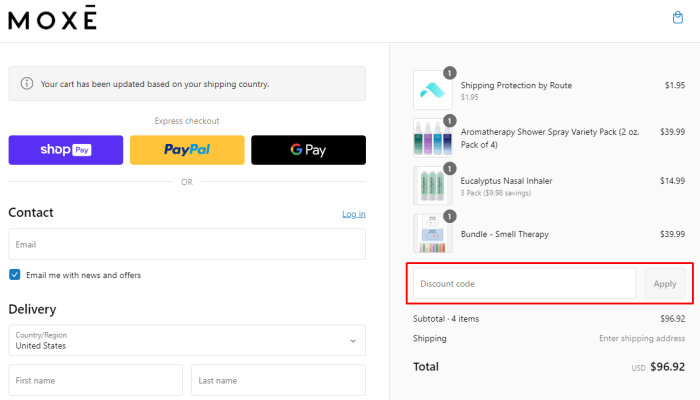This screenshot has width=700, height=400.
Task: Pay with Shop Pay express checkout
Action: pos(66,150)
